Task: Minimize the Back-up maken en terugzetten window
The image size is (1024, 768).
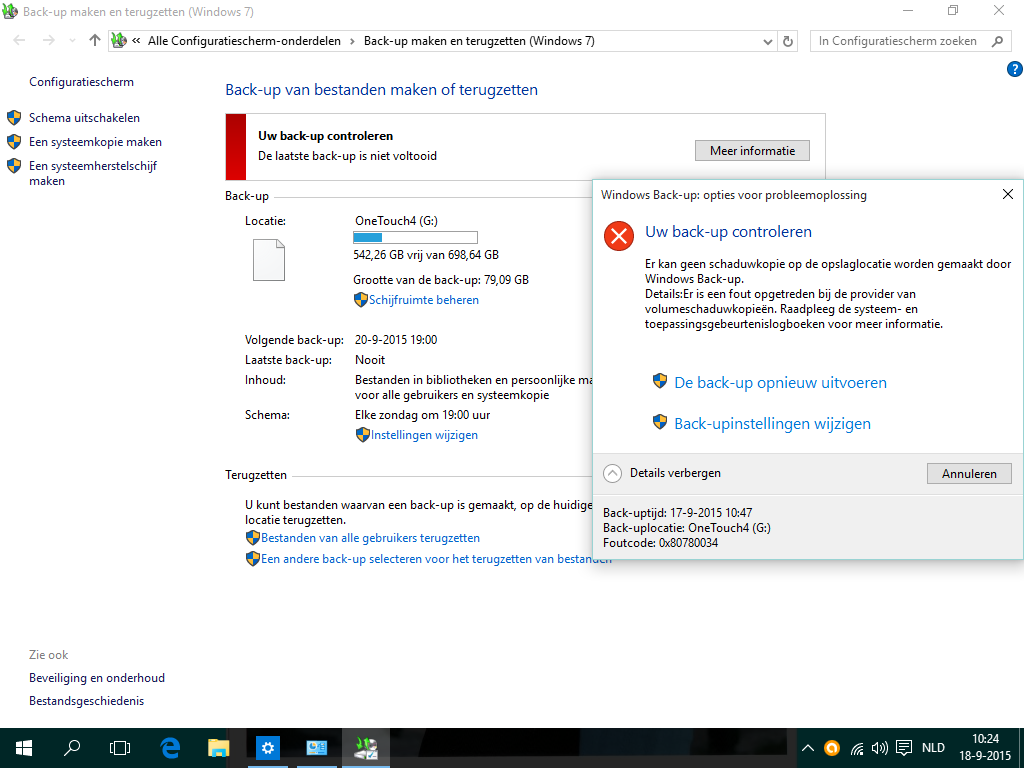Action: (908, 10)
